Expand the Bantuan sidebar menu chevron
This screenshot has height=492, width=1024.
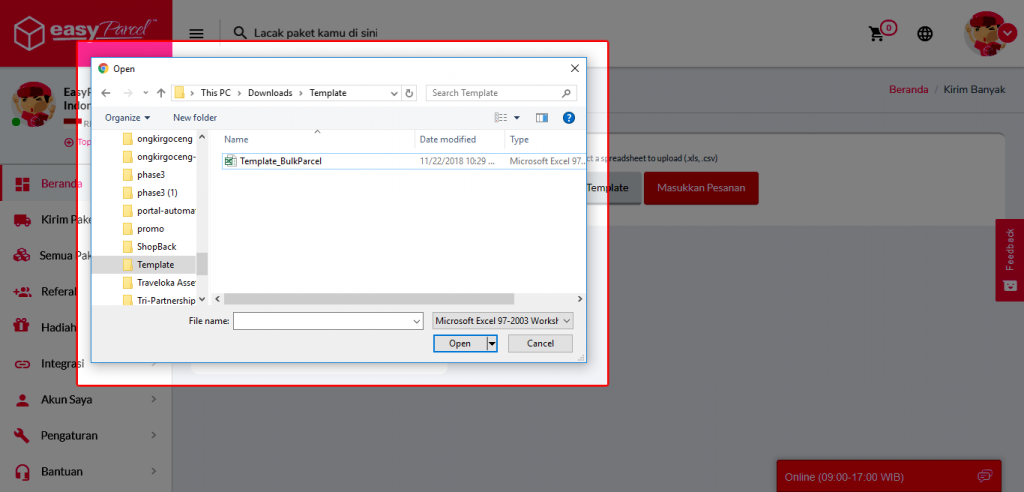[153, 471]
